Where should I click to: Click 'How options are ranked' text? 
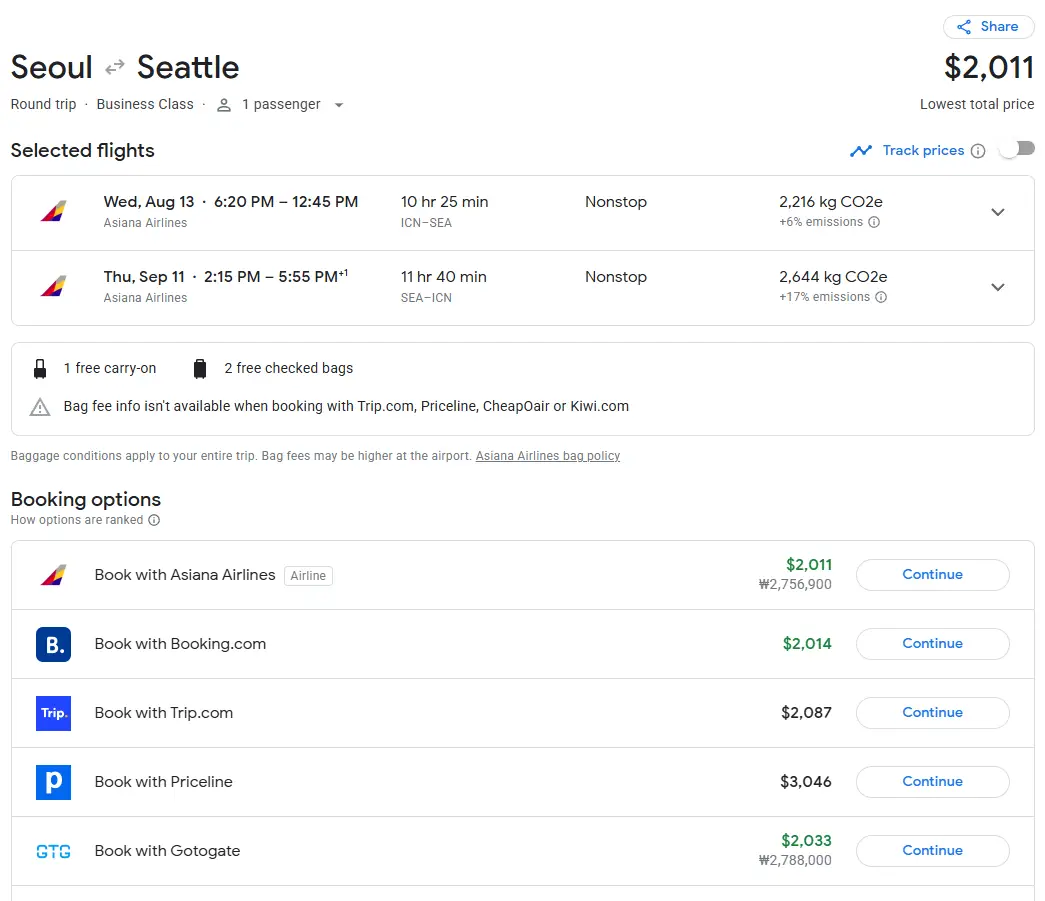tap(77, 520)
